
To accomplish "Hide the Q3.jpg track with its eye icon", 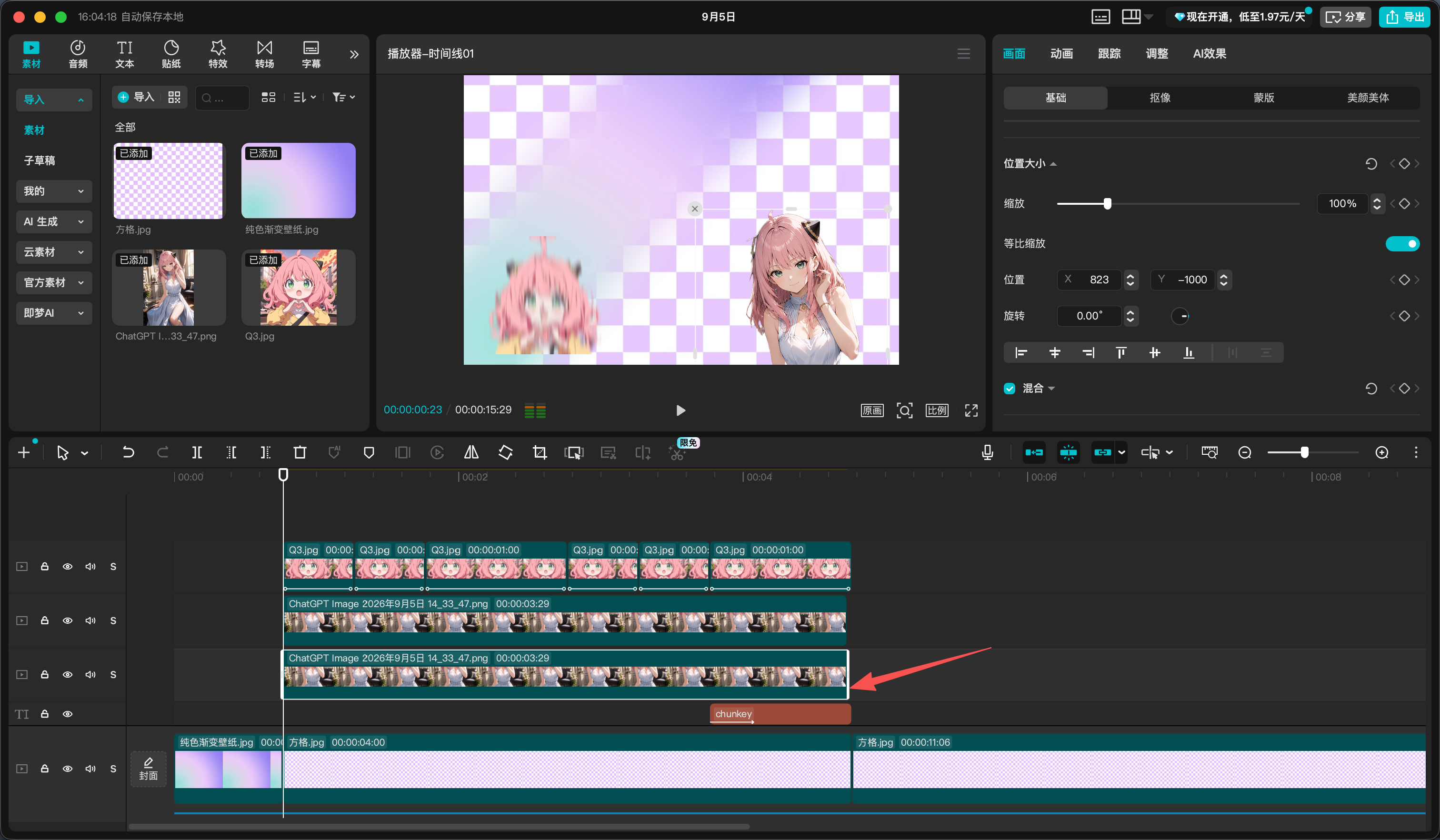I will [x=68, y=566].
